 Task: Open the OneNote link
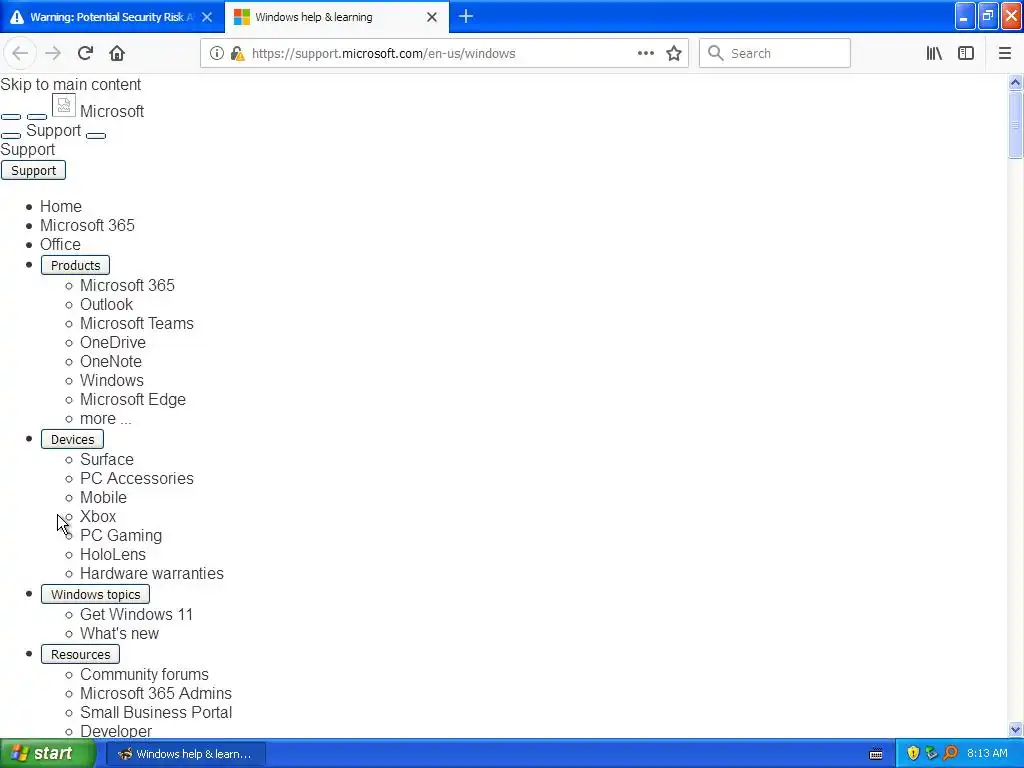[110, 361]
